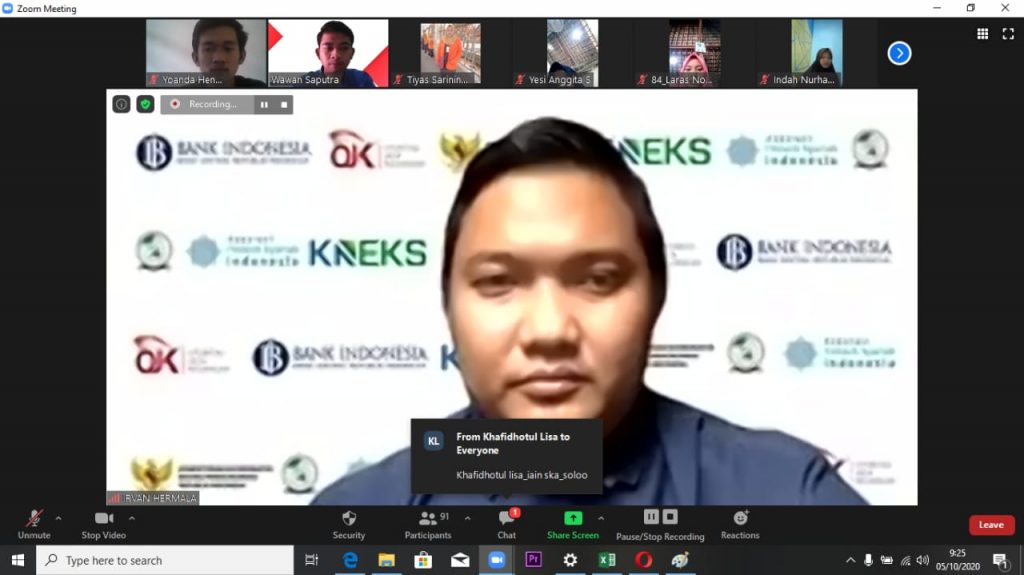
Task: Show next participants with blue arrow
Action: 899,53
